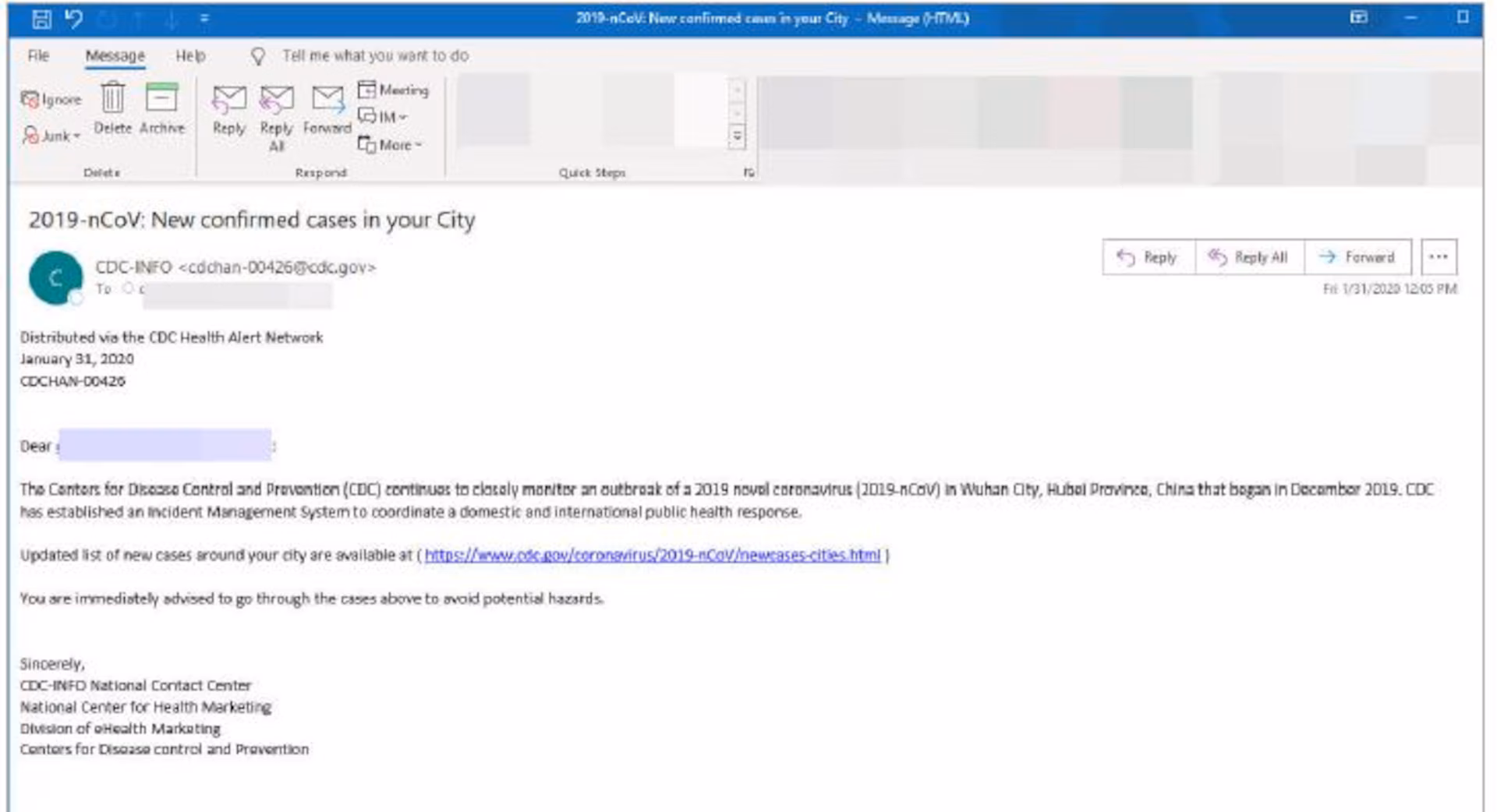
Task: Delete the message using trash icon
Action: pos(112,100)
